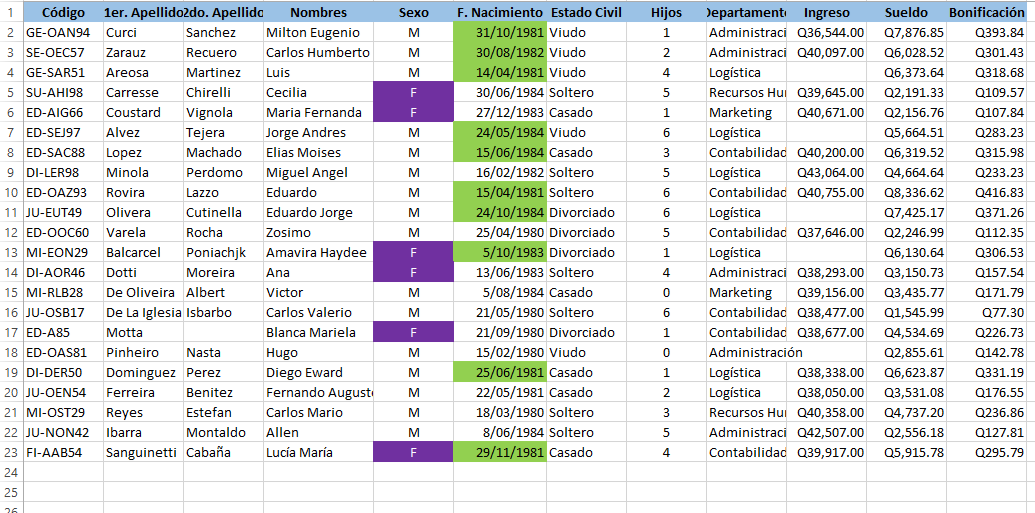Image resolution: width=1035 pixels, height=513 pixels.
Task: Select the Estado Civil header cell
Action: tap(587, 12)
